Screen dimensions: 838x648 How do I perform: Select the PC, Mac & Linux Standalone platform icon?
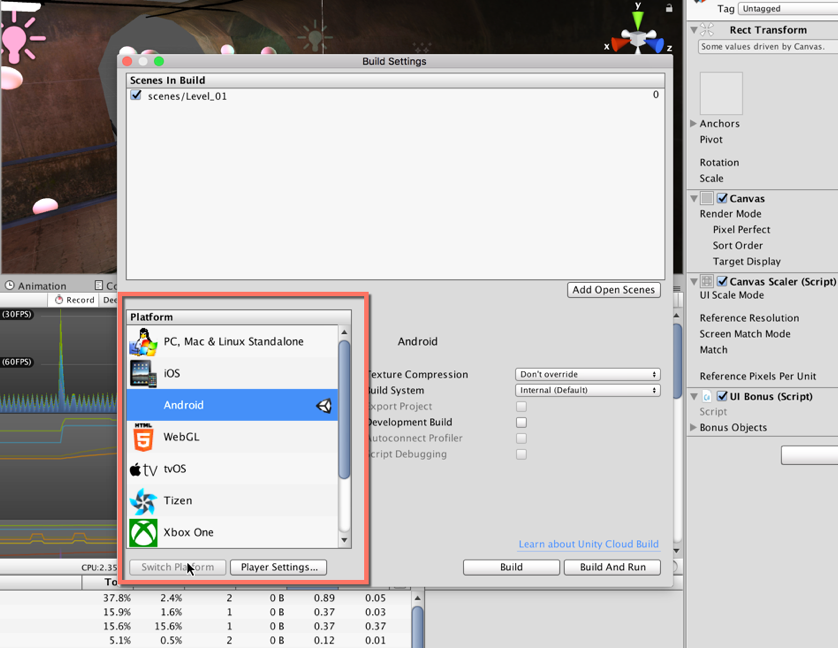[x=143, y=342]
